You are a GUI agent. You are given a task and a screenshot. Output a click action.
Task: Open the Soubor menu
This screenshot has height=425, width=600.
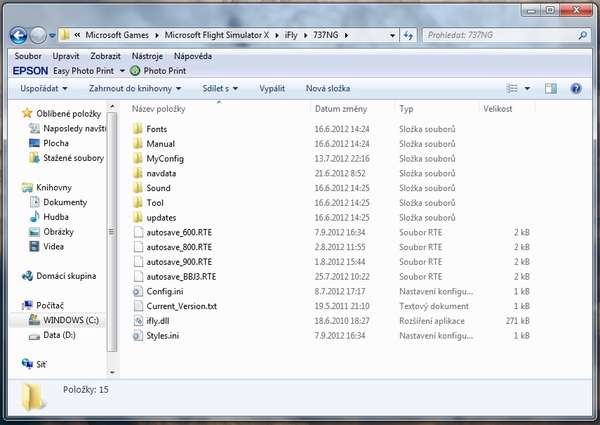coord(28,56)
